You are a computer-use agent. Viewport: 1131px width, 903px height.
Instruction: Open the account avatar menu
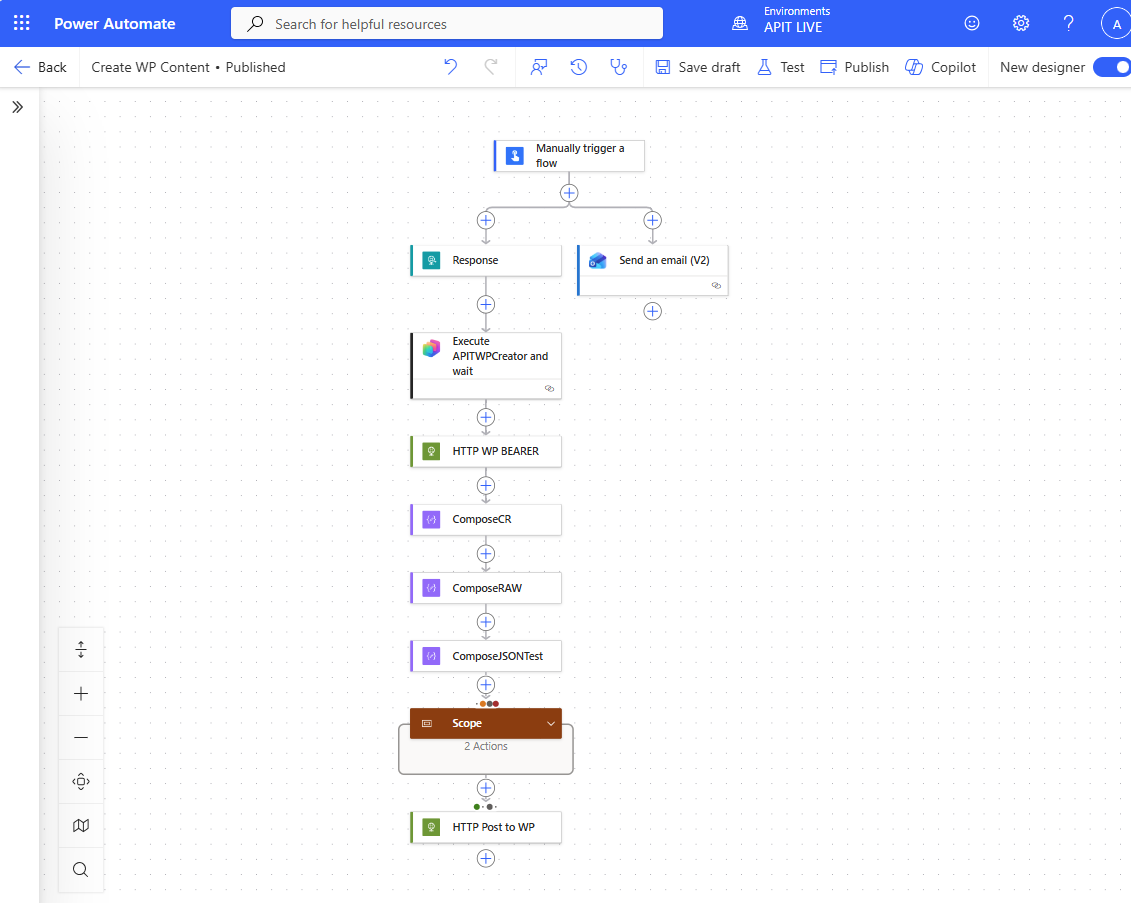1116,24
